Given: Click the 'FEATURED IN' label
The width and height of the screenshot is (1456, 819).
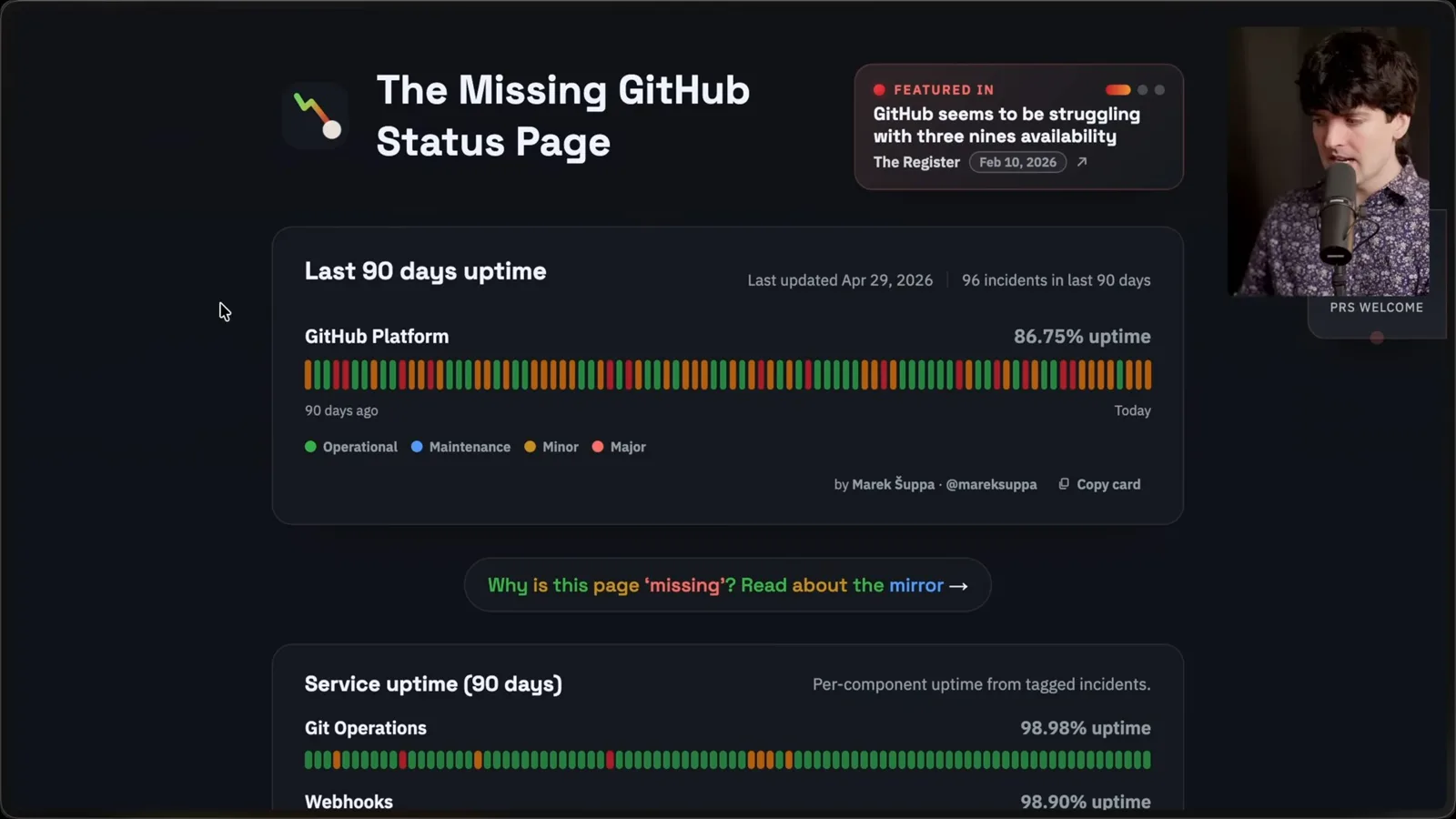Looking at the screenshot, I should pos(944,90).
